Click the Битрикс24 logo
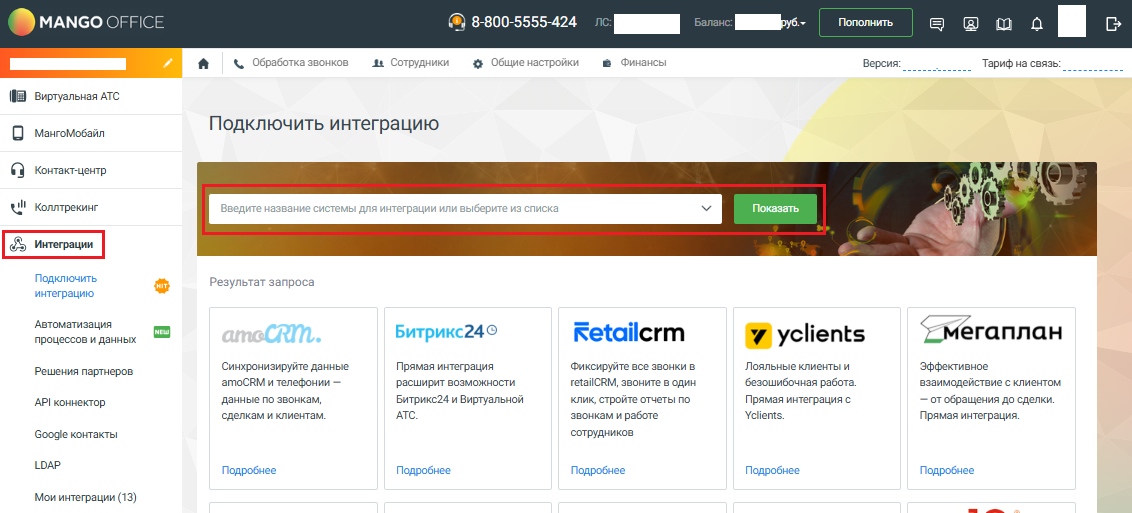Screen dimensions: 1132x513 point(447,331)
